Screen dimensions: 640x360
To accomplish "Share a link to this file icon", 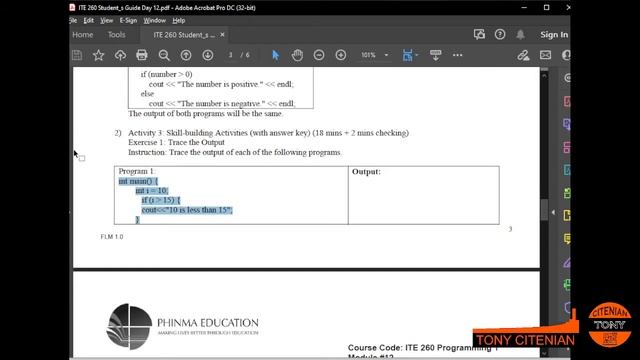I will [x=523, y=55].
